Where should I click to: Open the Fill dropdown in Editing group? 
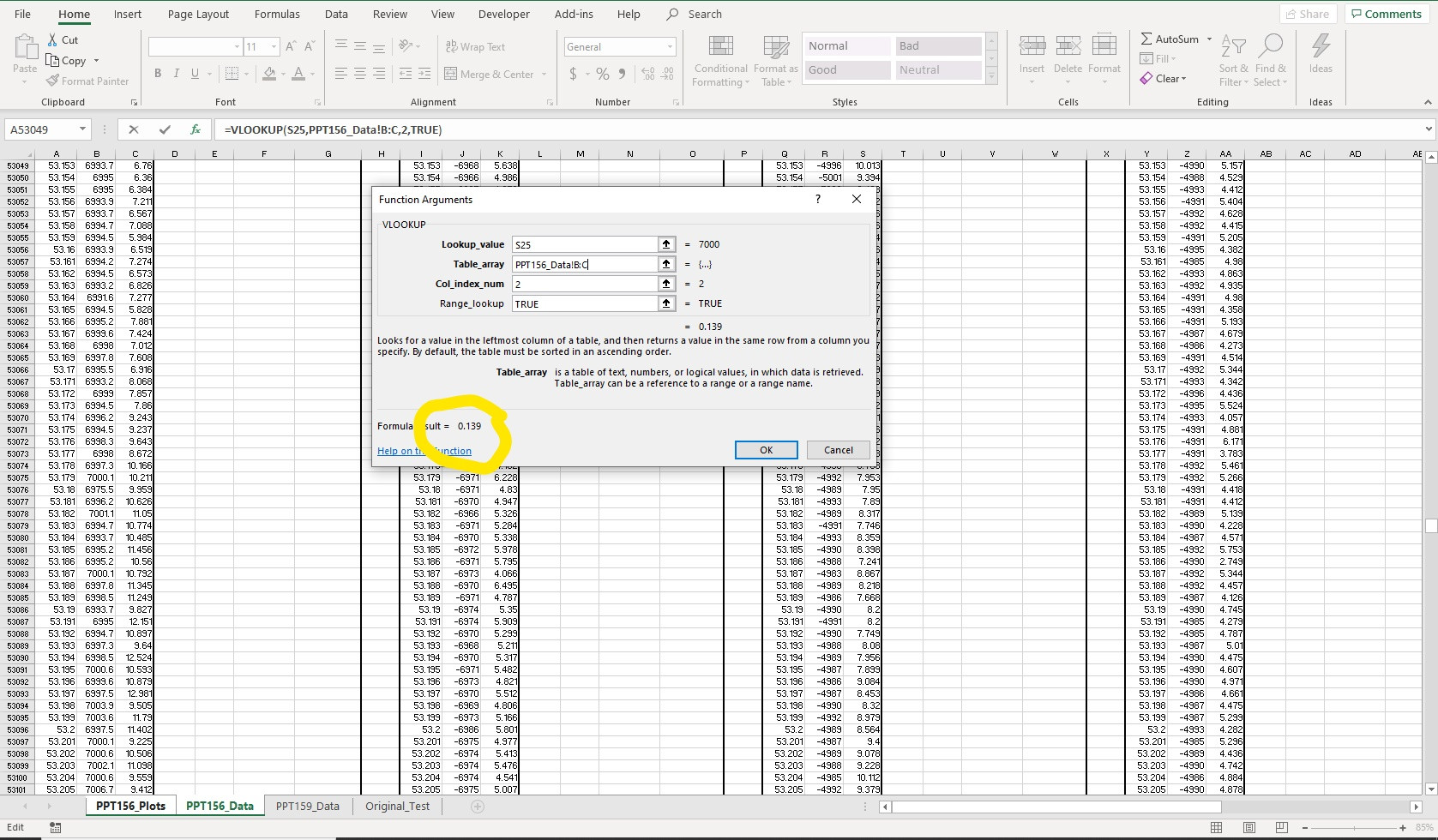click(1158, 58)
